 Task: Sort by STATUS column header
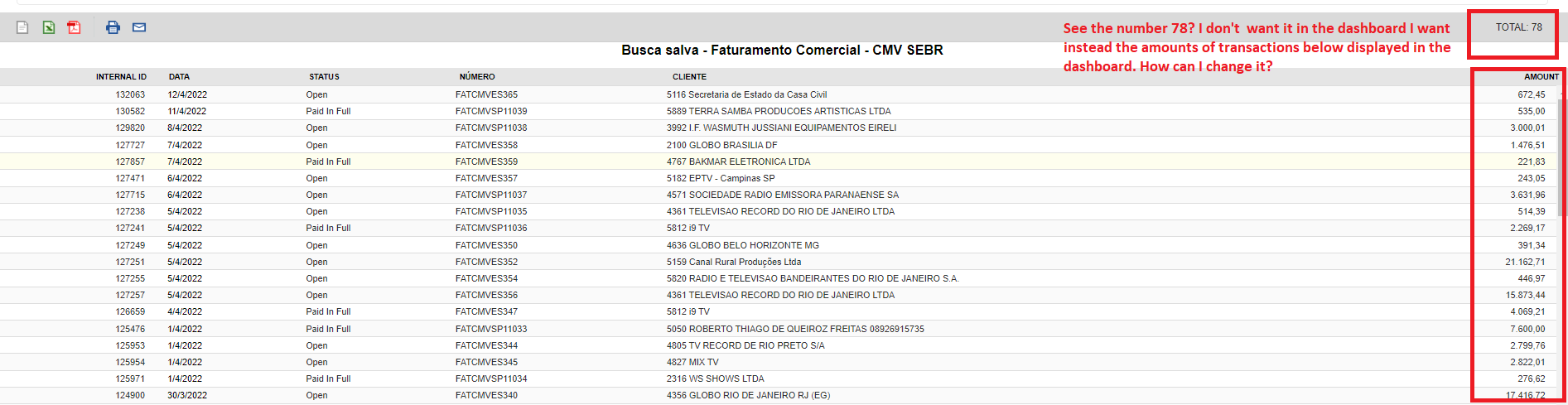click(324, 77)
